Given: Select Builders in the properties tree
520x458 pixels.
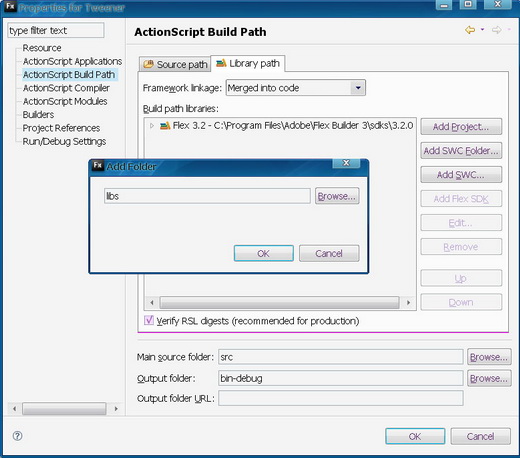Looking at the screenshot, I should pyautogui.click(x=38, y=115).
